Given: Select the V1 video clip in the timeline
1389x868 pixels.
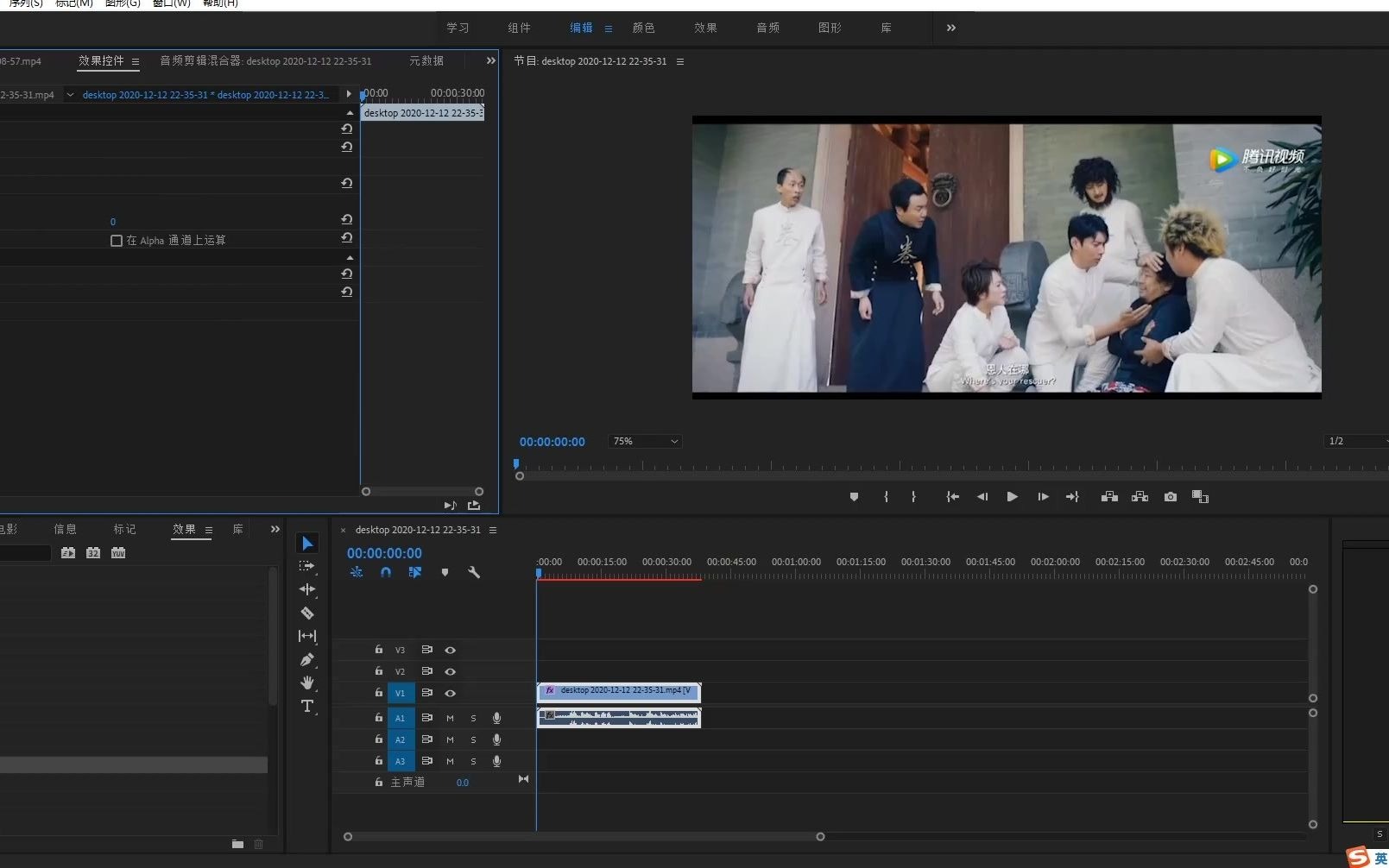Looking at the screenshot, I should (619, 691).
